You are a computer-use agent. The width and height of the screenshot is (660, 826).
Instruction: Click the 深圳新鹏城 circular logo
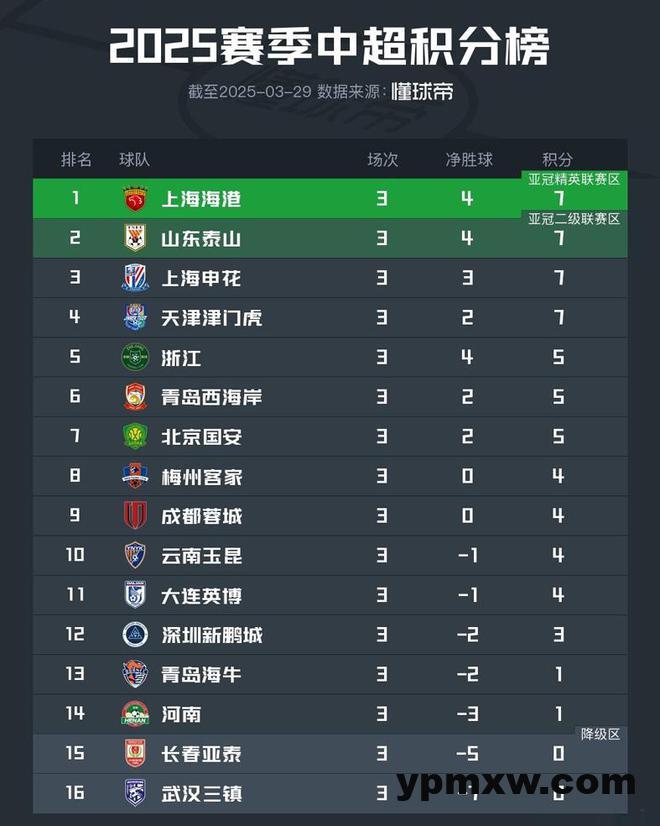pyautogui.click(x=135, y=634)
